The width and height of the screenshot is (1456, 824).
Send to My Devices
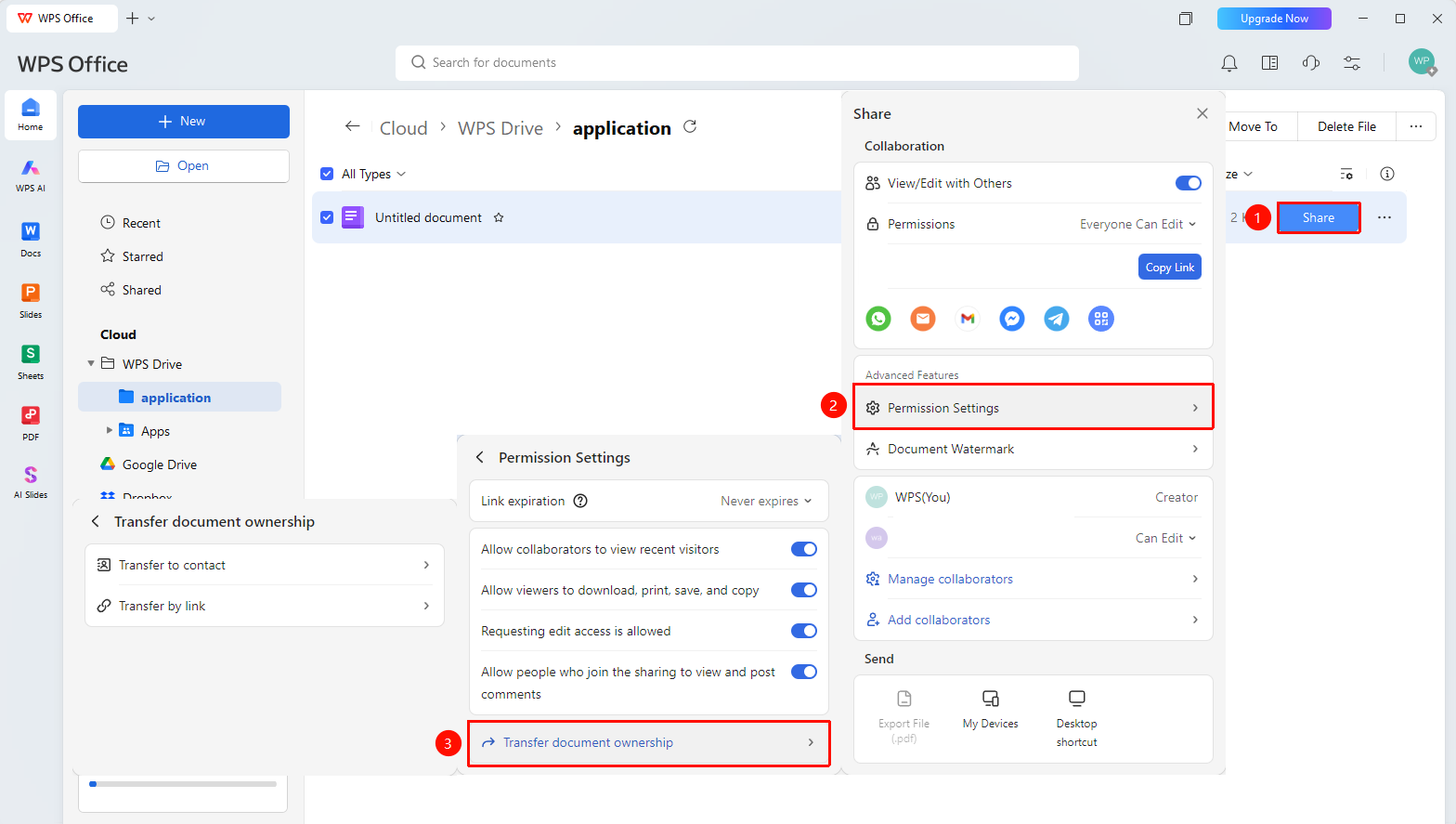point(990,710)
